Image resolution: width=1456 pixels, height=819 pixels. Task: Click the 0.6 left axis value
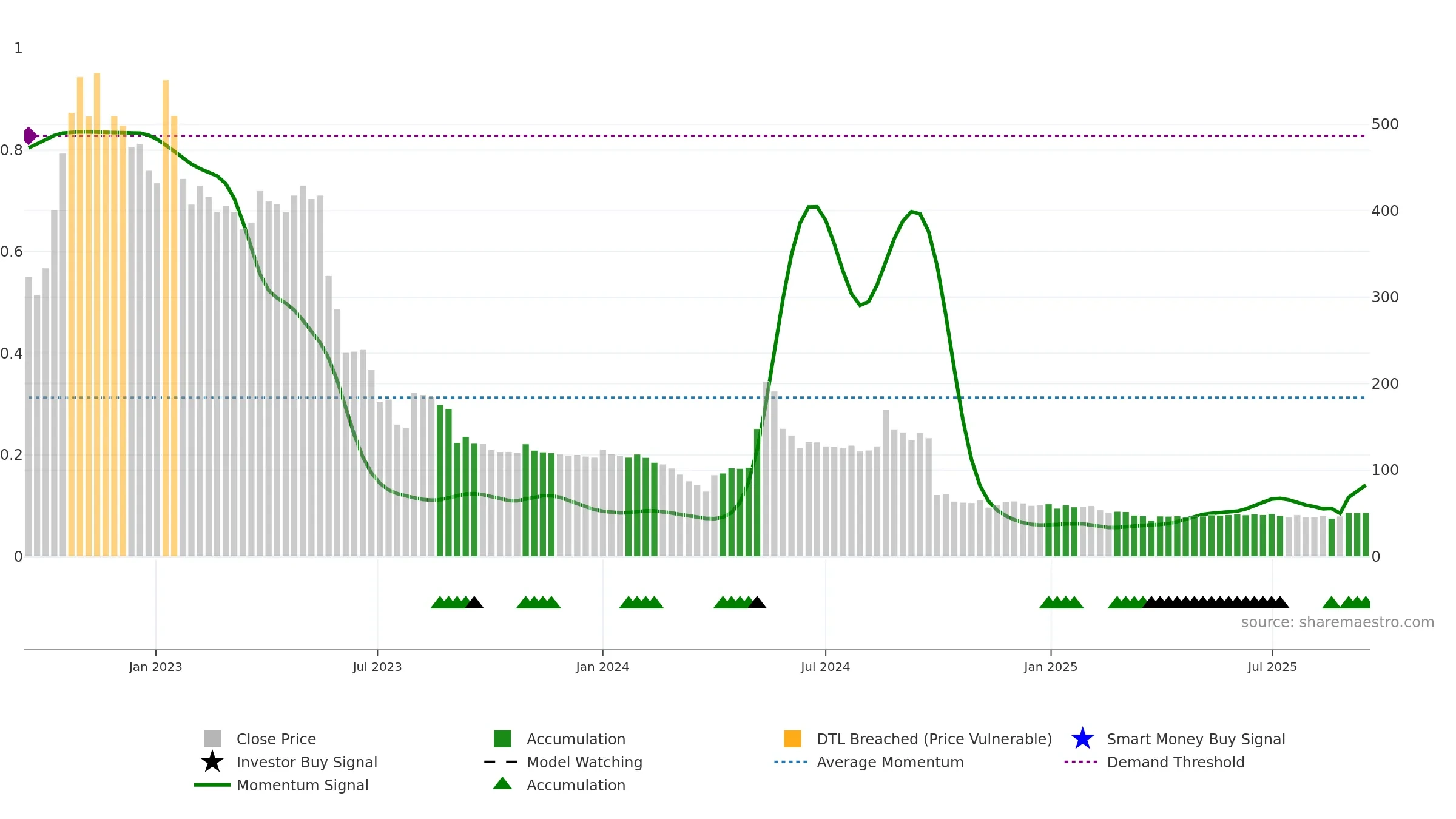coord(12,252)
